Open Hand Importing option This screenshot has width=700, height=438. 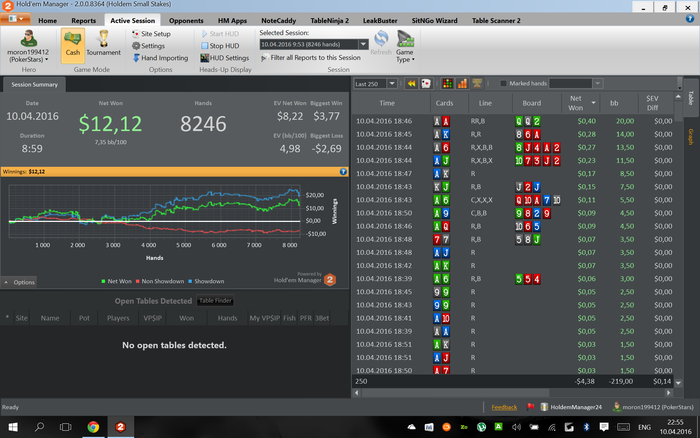(160, 58)
